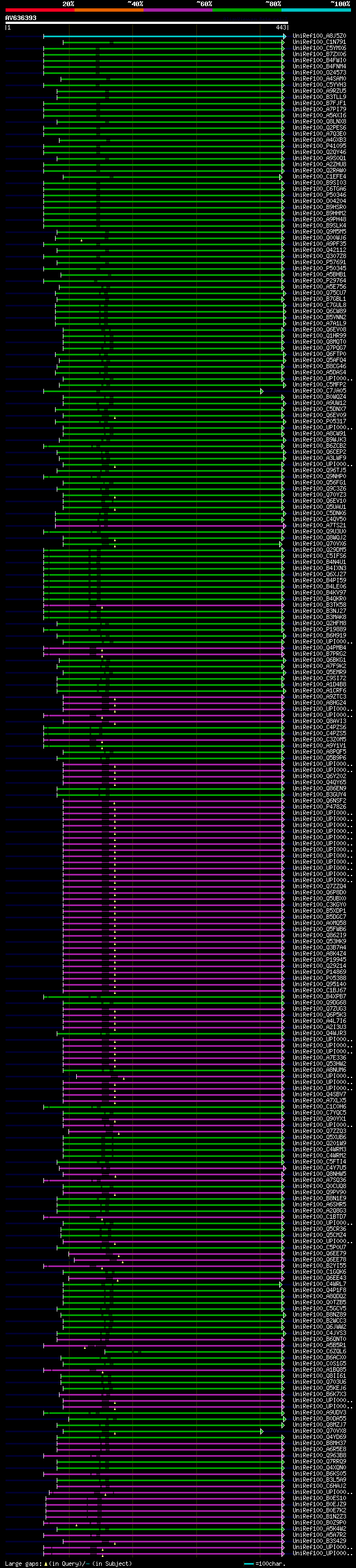Click label UniRef100_B3S429

[319, 1541]
